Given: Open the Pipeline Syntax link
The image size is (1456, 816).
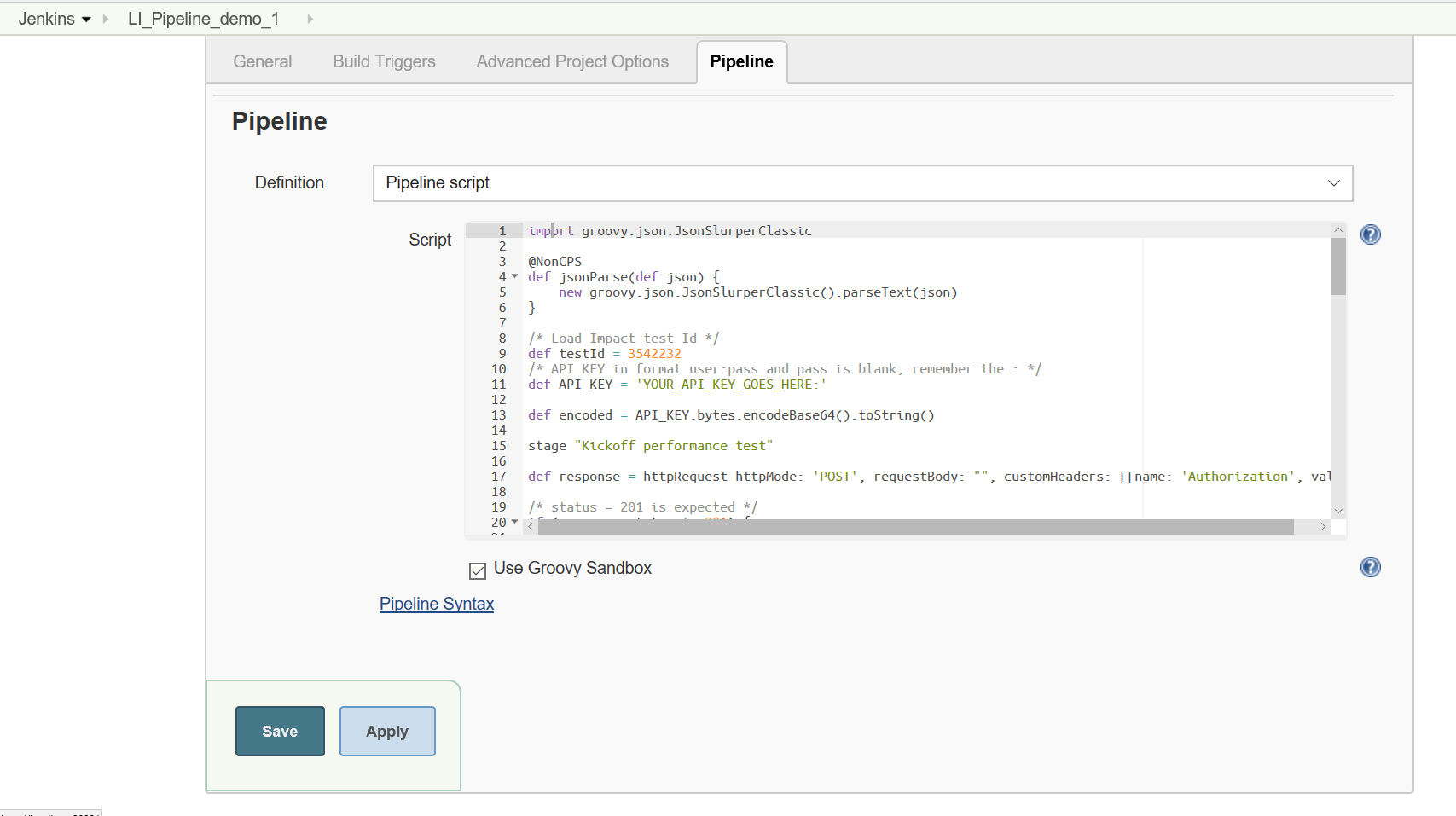Looking at the screenshot, I should pyautogui.click(x=437, y=604).
